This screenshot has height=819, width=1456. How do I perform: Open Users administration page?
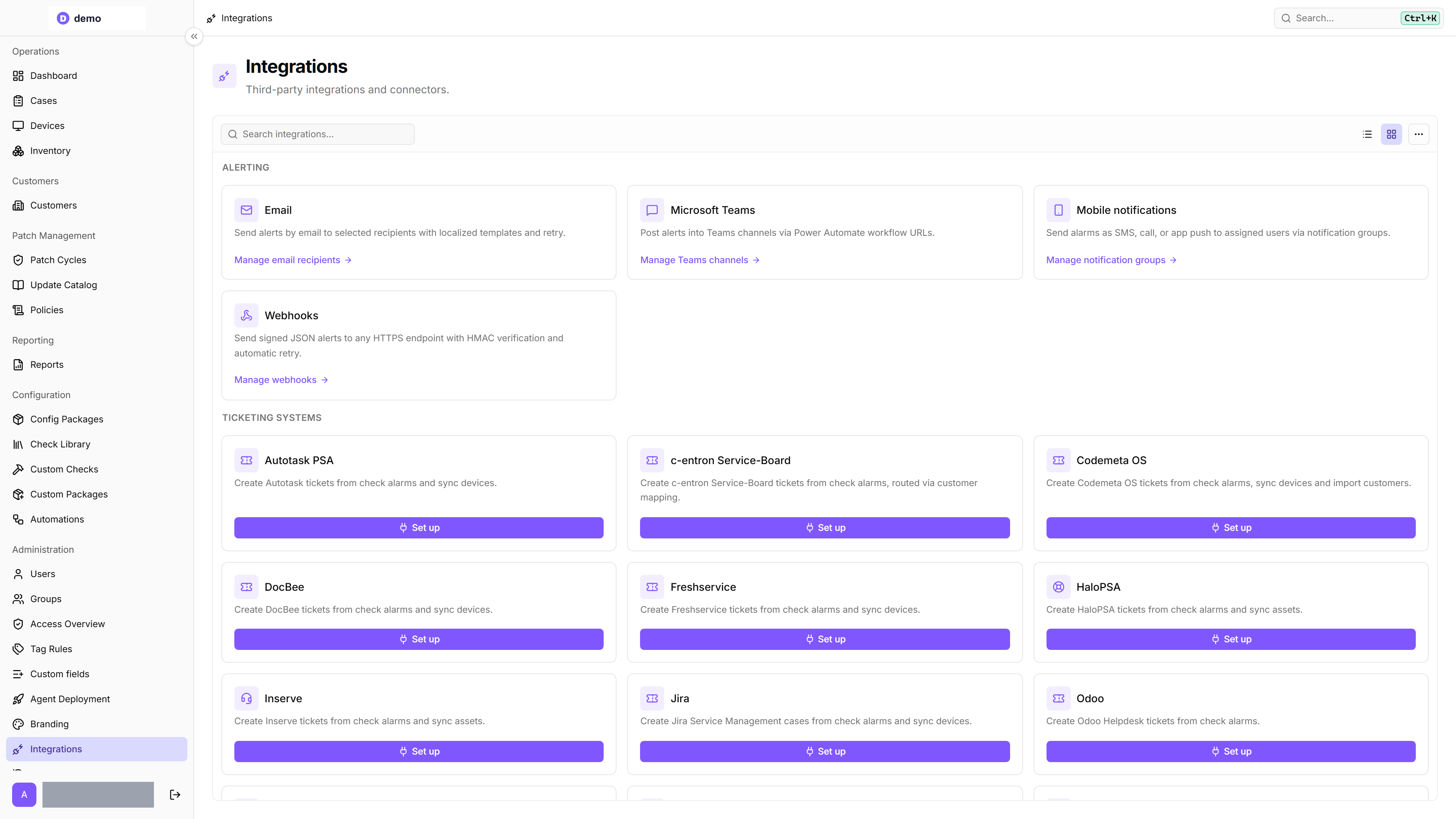coord(97,574)
